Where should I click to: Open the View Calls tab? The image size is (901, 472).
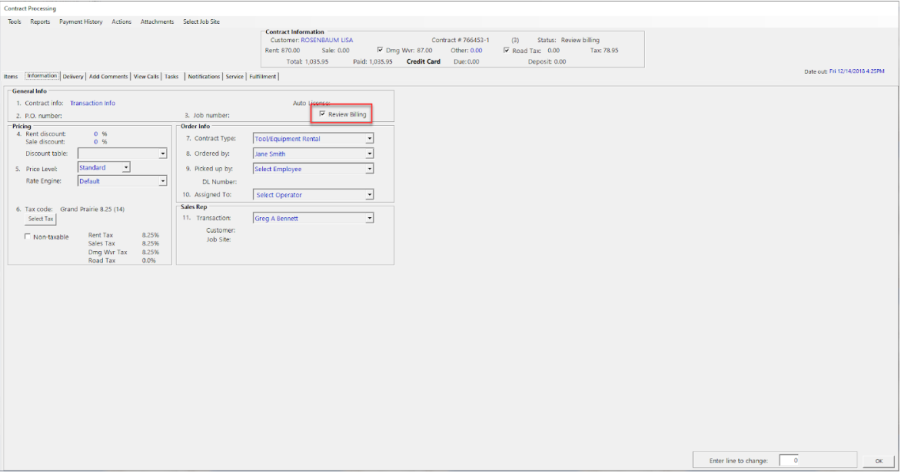146,76
